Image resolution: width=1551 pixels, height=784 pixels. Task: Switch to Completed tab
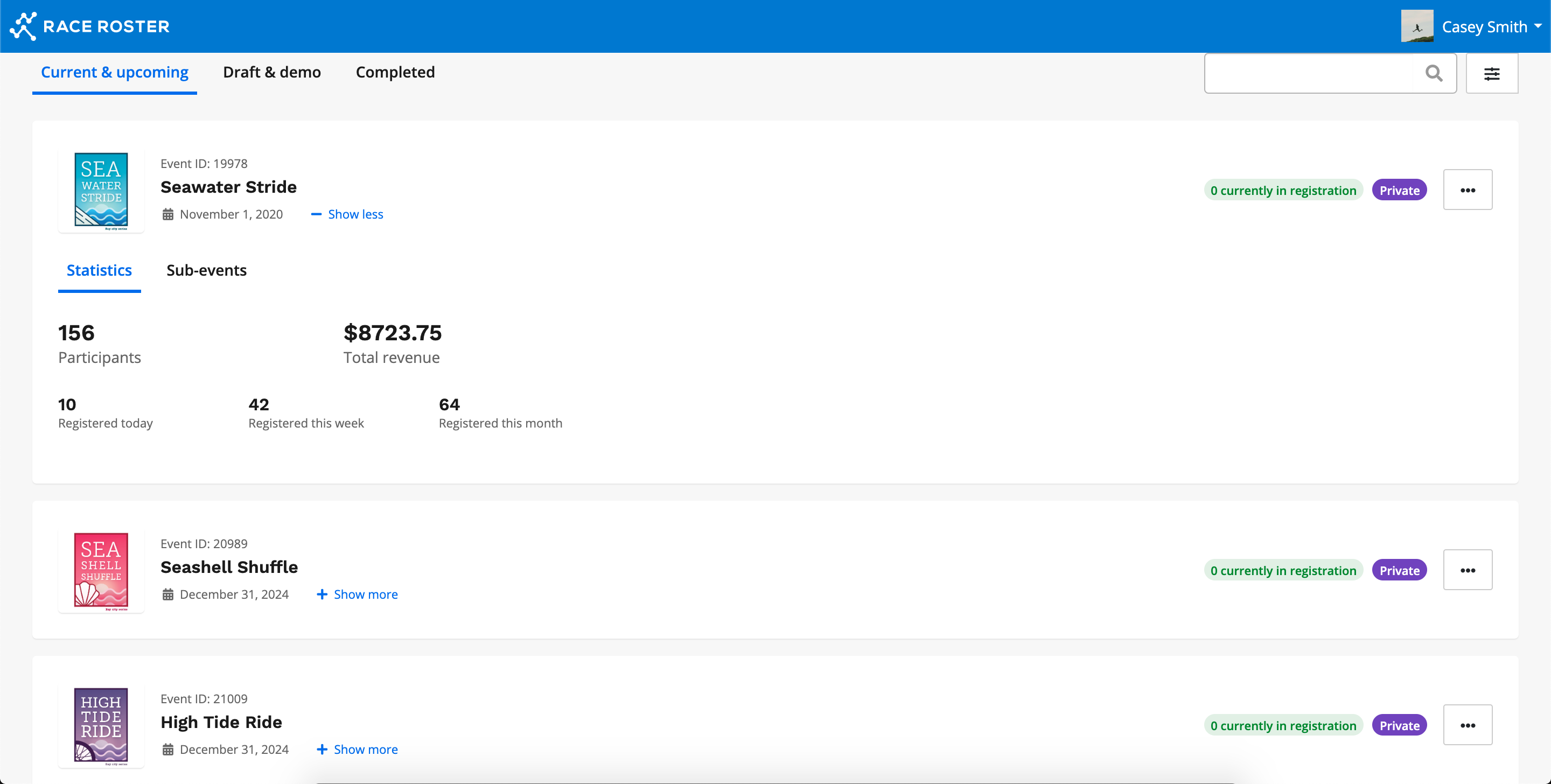[x=395, y=72]
